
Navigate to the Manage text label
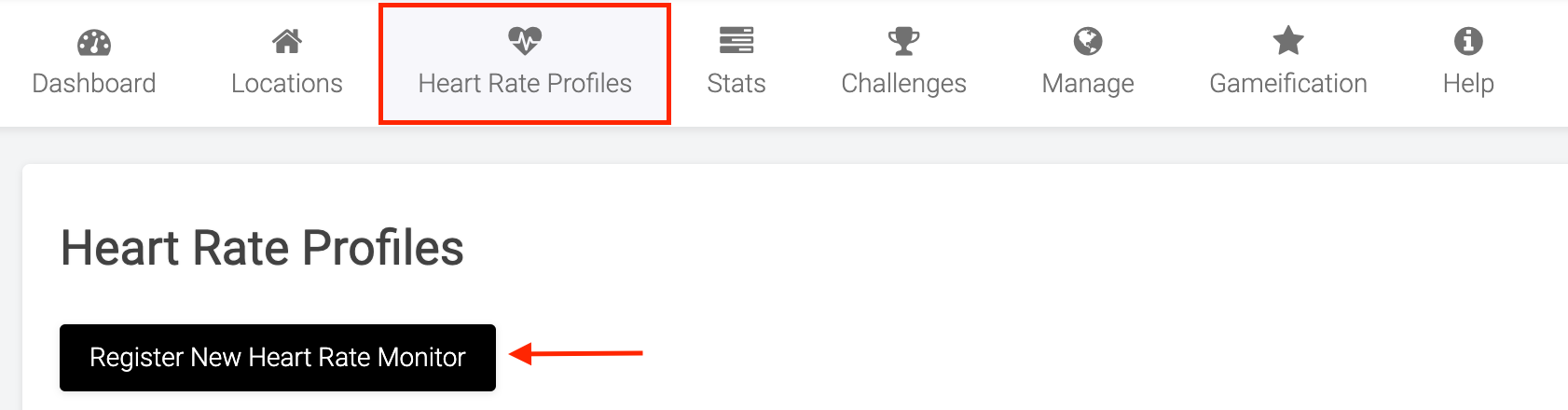pos(1088,84)
